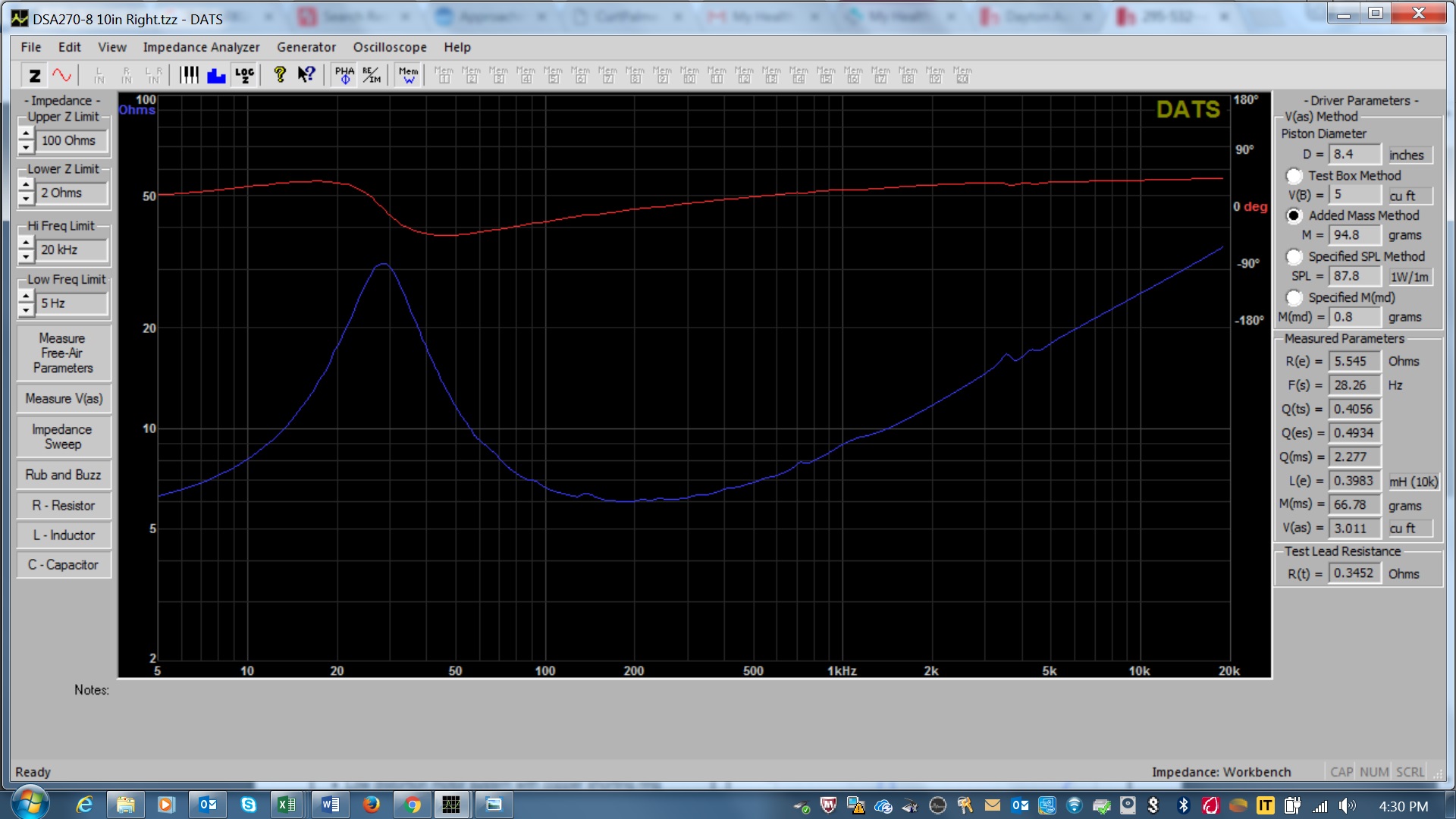Open Skype from the taskbar

pyautogui.click(x=248, y=805)
